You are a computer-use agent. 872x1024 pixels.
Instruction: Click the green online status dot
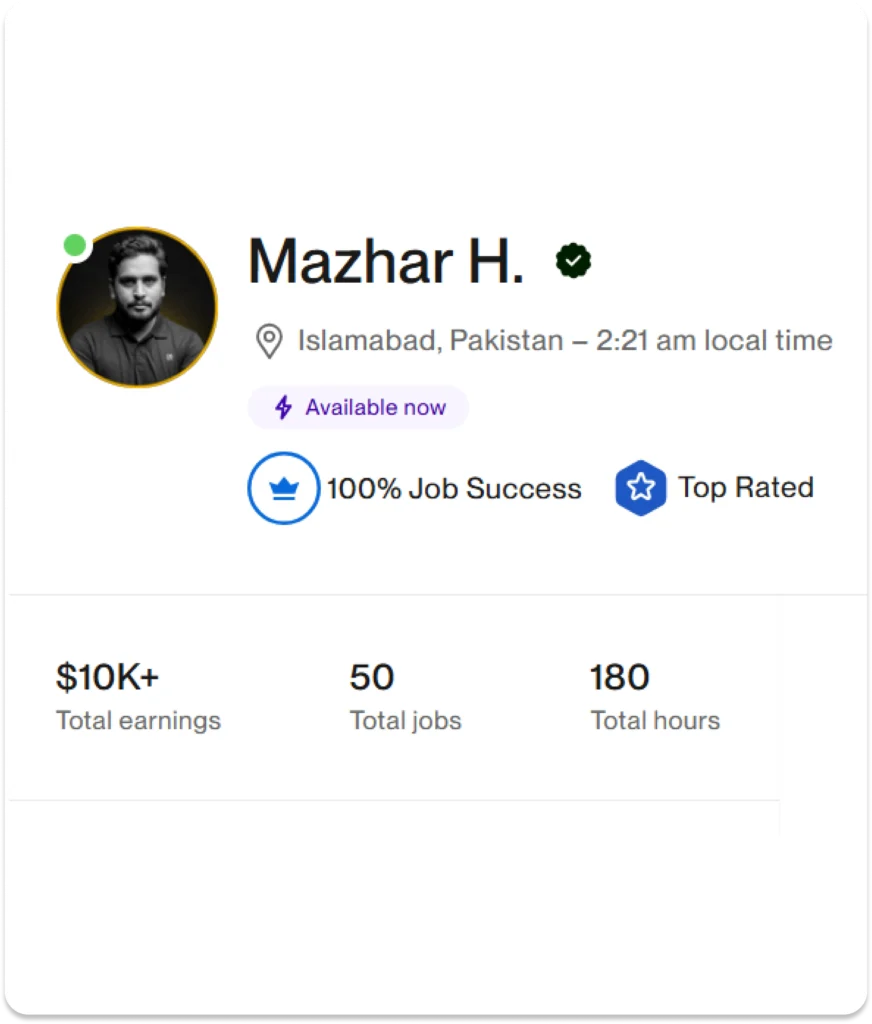(74, 245)
